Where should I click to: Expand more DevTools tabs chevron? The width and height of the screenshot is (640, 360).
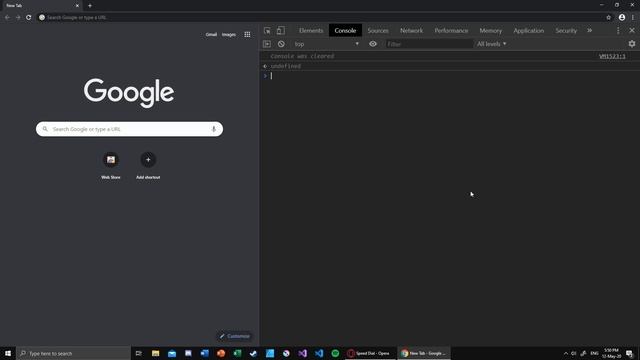589,31
